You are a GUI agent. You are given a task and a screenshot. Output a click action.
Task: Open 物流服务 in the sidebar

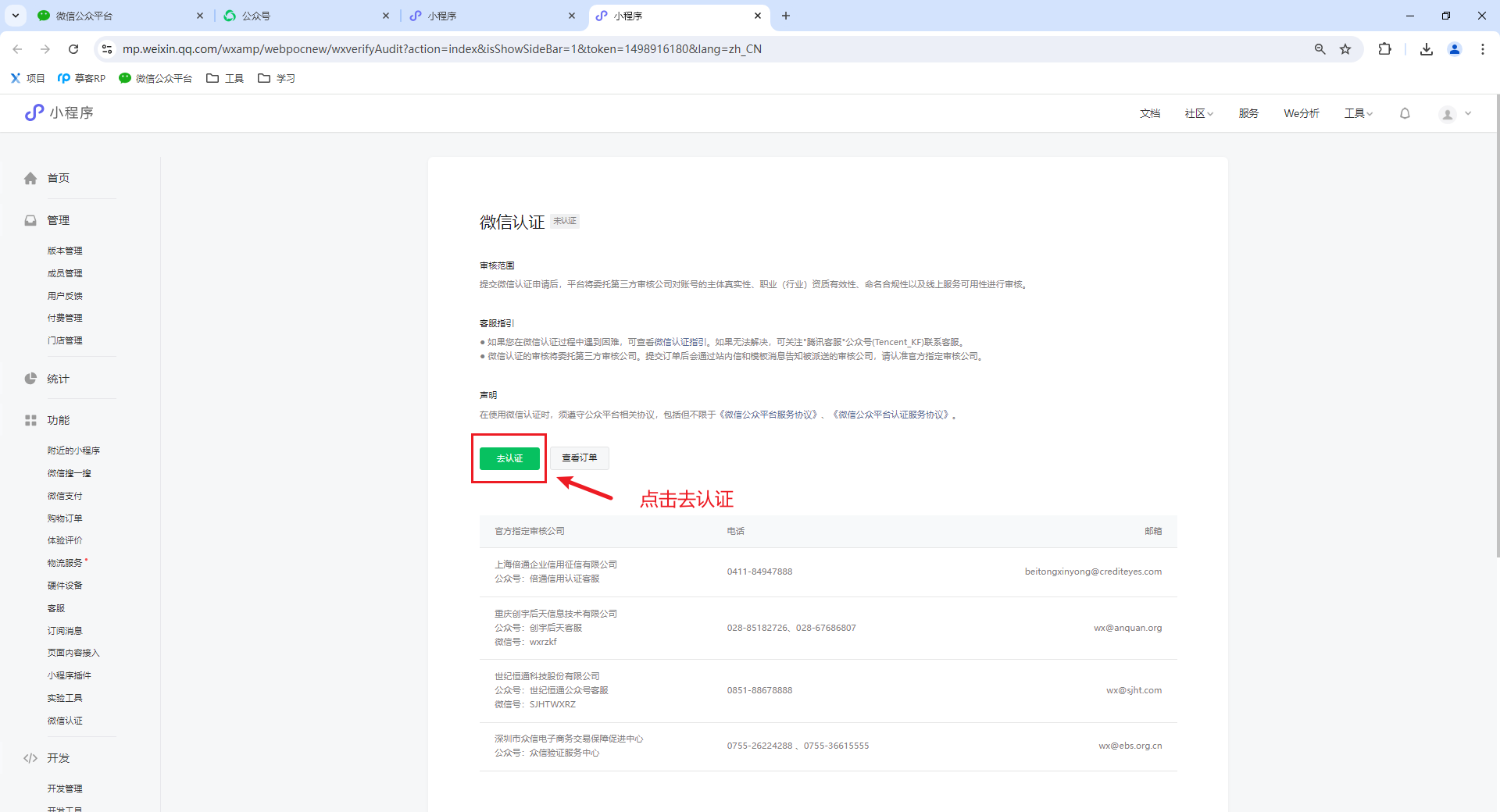pyautogui.click(x=65, y=563)
